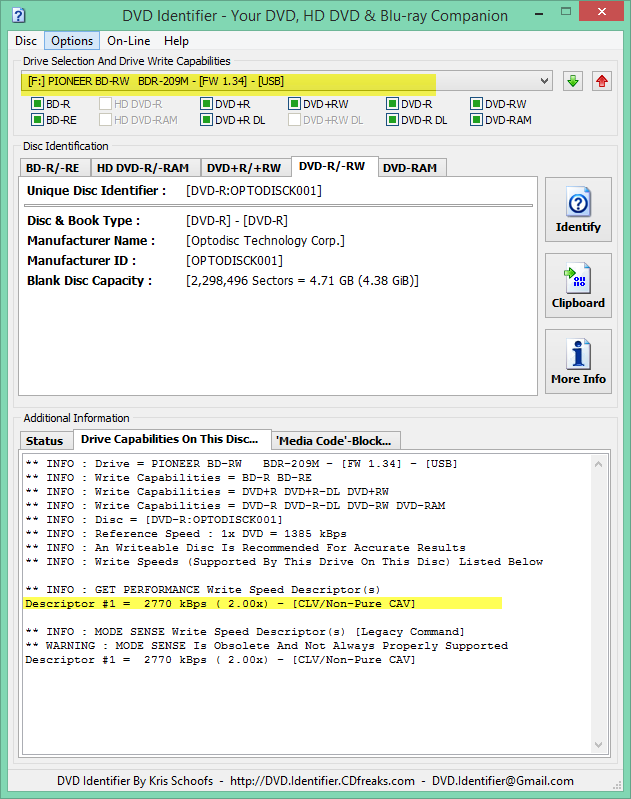631x799 pixels.
Task: Toggle the DVD+RW capability checkbox
Action: pyautogui.click(x=294, y=104)
